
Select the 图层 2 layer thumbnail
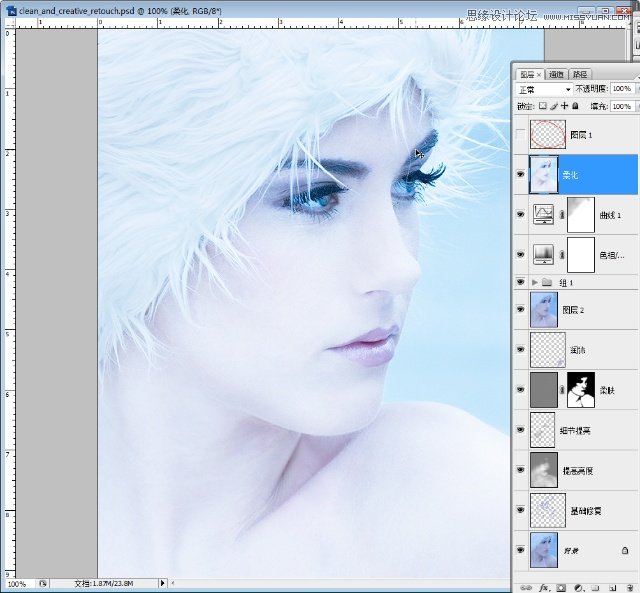544,310
